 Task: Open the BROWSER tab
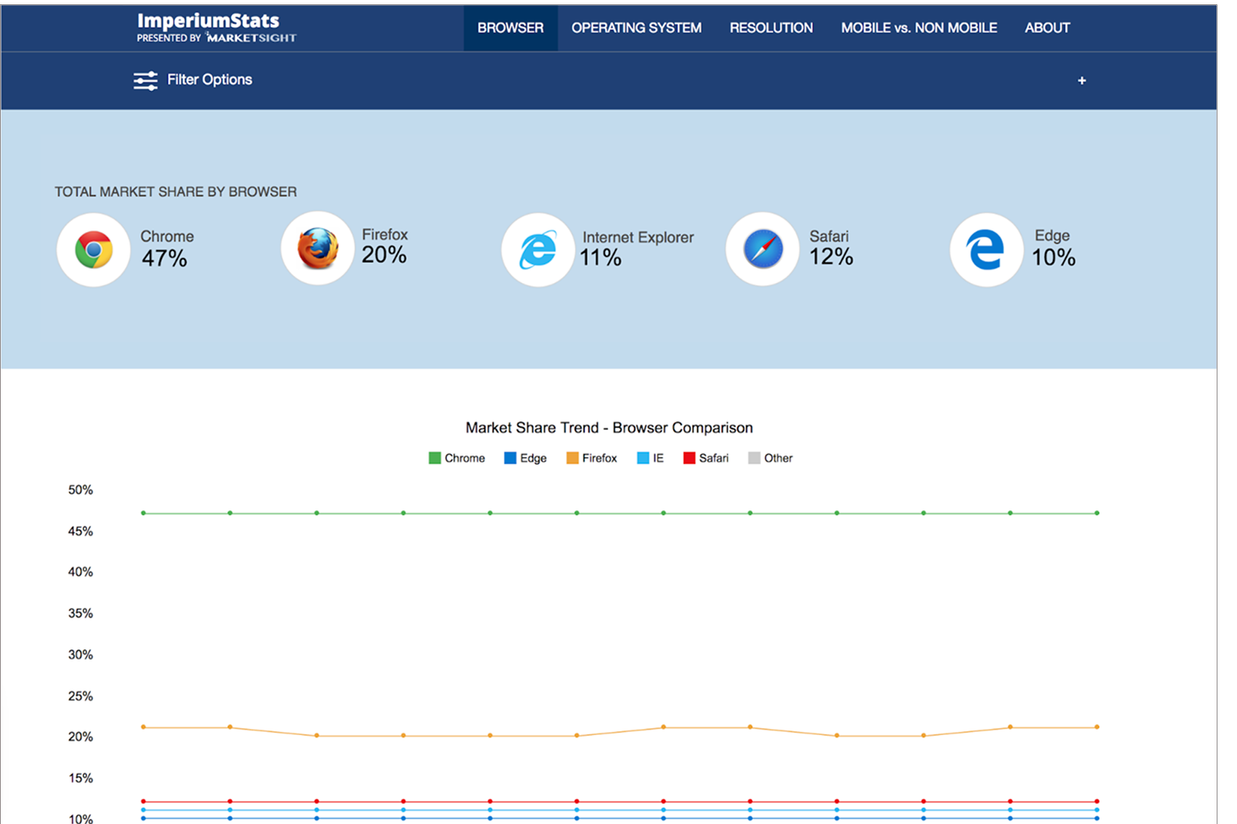click(x=511, y=28)
